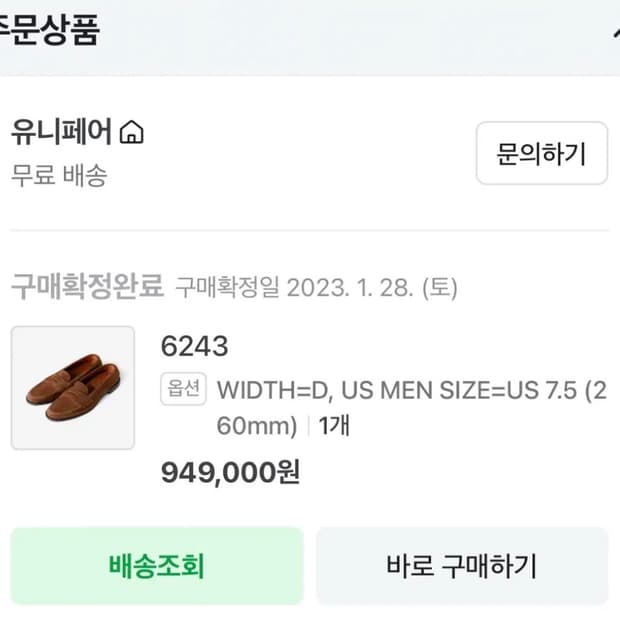Image resolution: width=620 pixels, height=620 pixels.
Task: Tap the 무료 배송 shipping label
Action: coord(59,176)
